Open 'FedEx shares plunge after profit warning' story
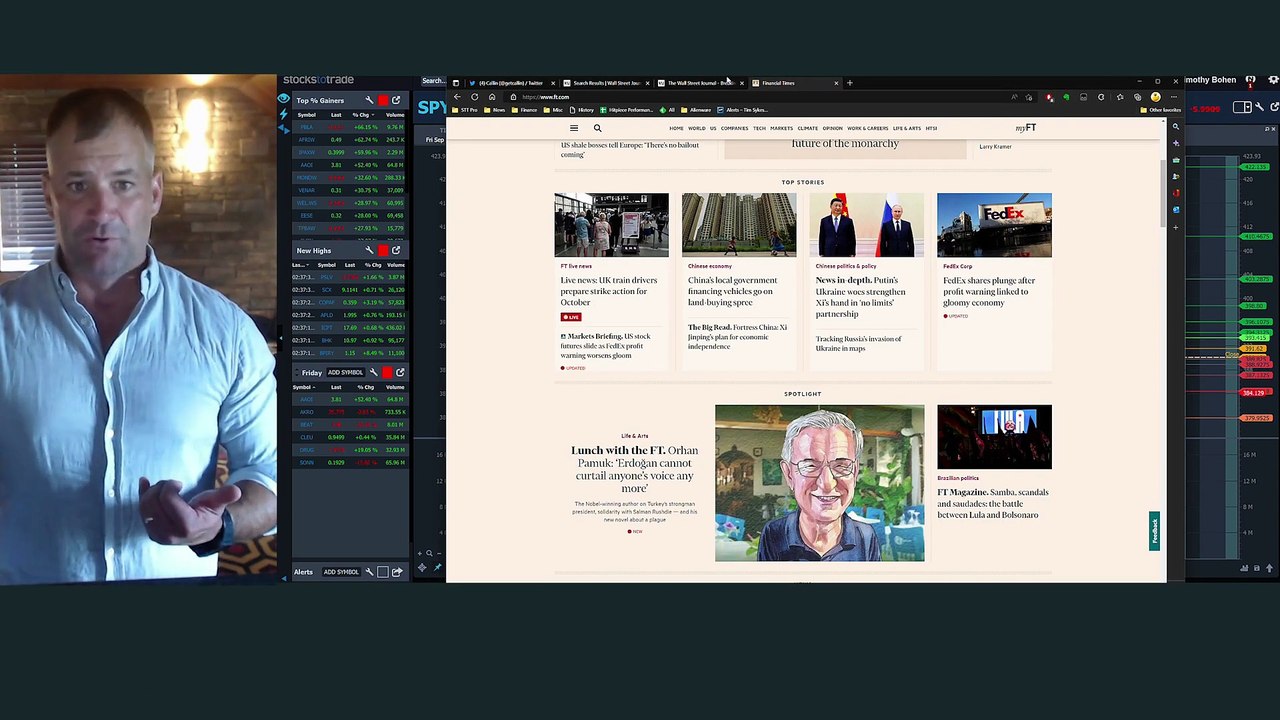 click(990, 291)
